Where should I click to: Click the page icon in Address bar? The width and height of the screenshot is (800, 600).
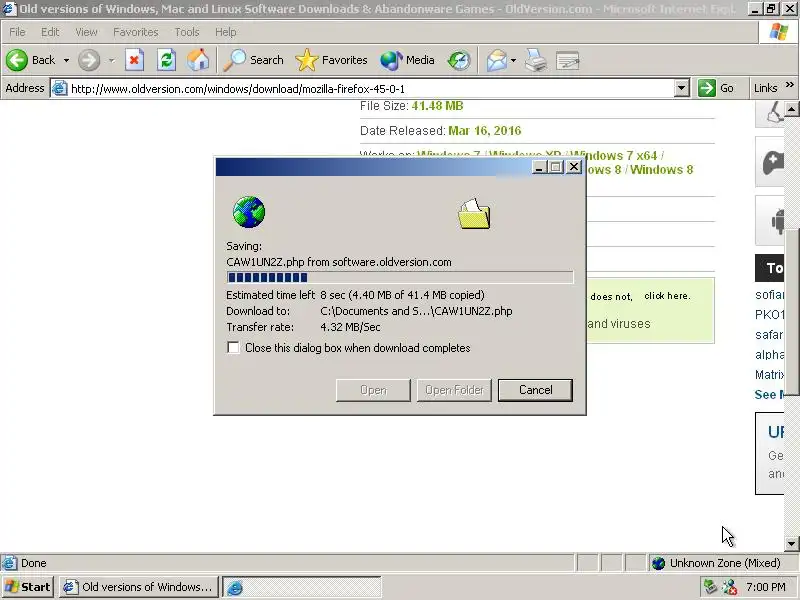point(59,88)
